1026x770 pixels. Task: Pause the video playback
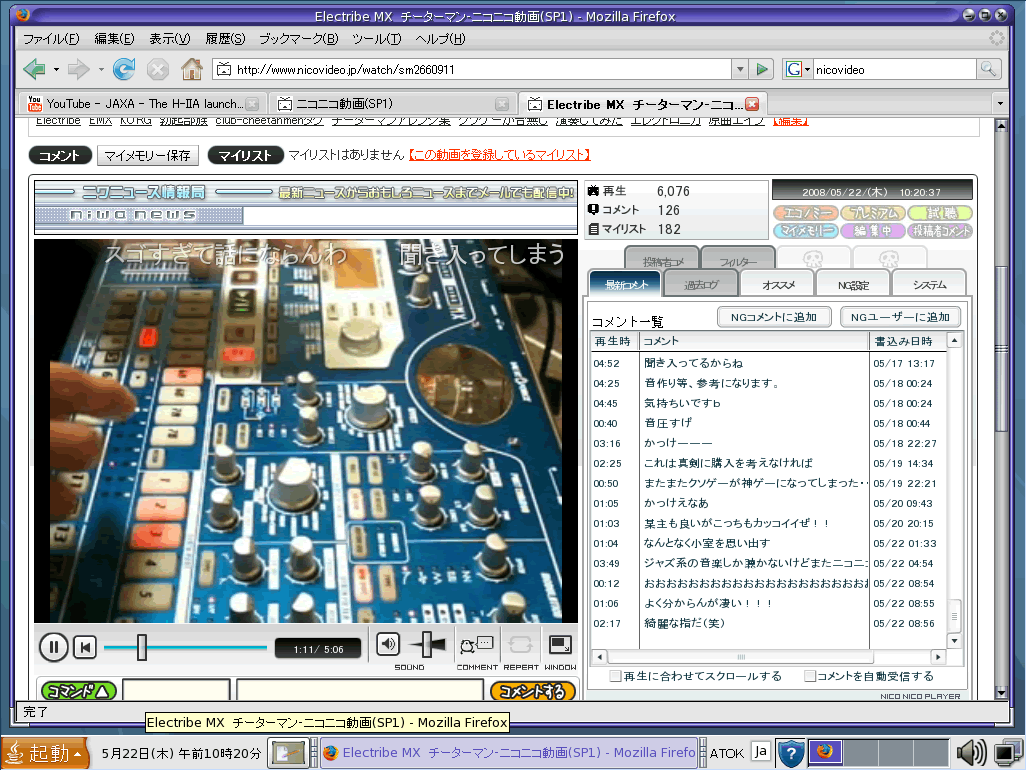click(x=54, y=647)
